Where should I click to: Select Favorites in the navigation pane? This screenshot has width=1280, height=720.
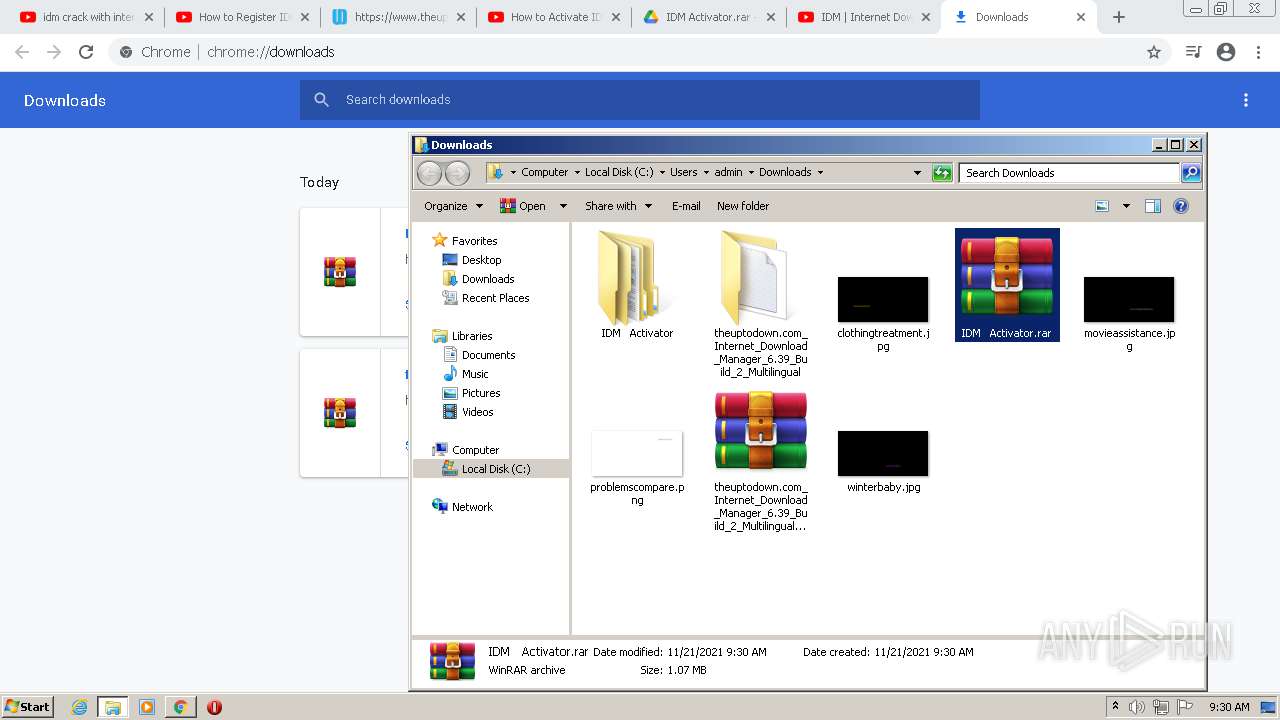pos(474,241)
